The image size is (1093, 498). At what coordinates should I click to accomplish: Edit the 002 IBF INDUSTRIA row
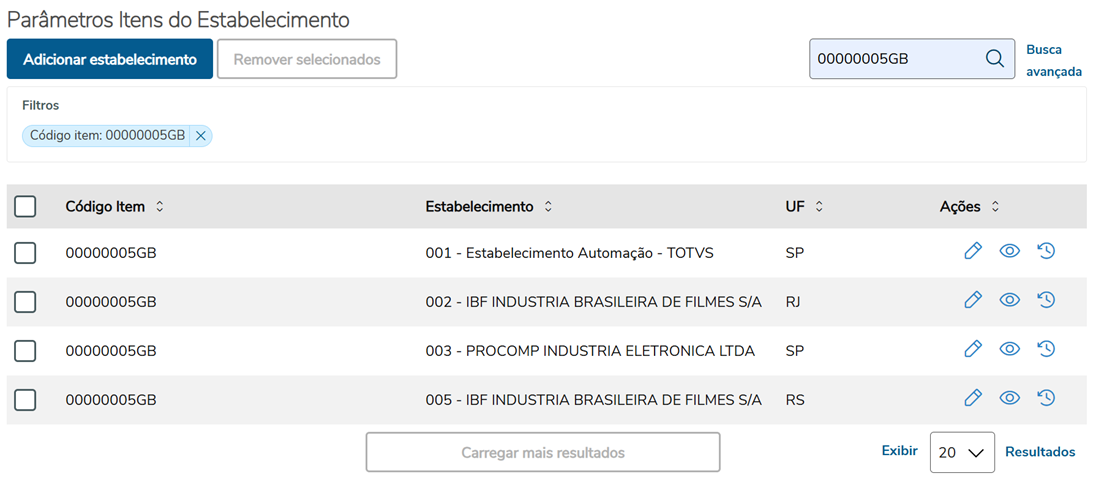[972, 300]
